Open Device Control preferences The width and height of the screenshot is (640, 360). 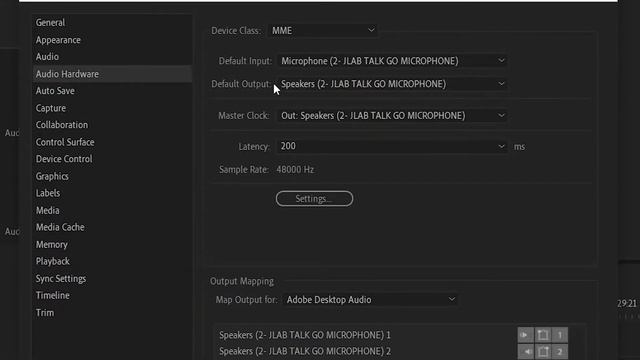112,159
